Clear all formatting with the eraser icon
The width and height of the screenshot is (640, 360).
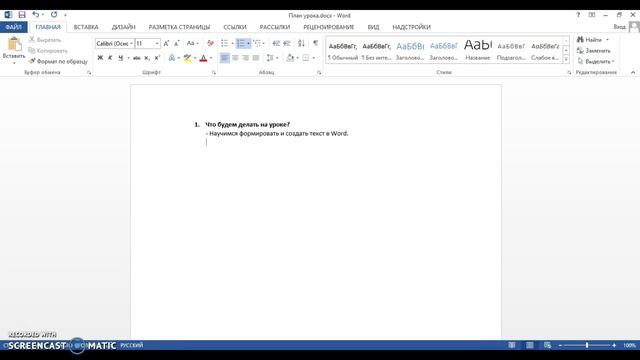210,43
